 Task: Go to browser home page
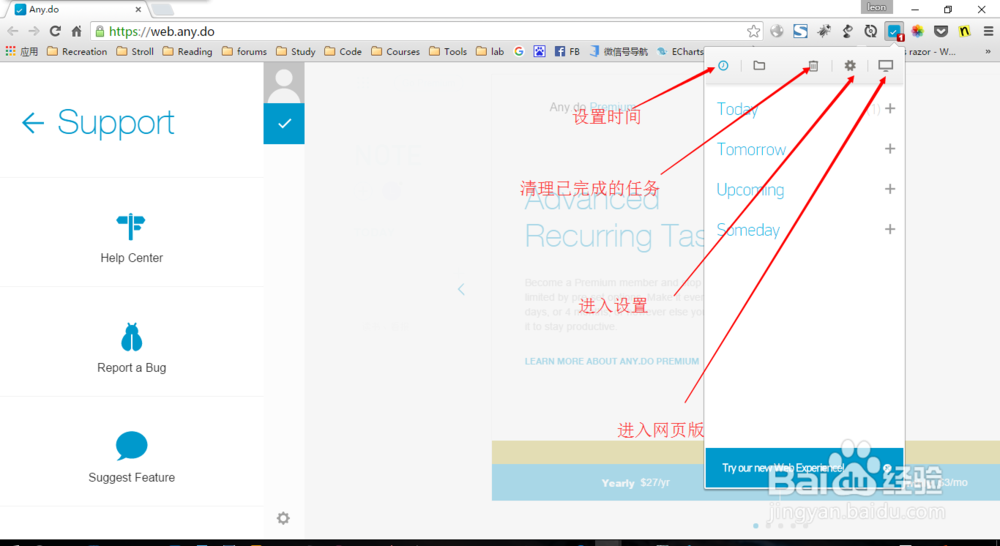point(77,31)
